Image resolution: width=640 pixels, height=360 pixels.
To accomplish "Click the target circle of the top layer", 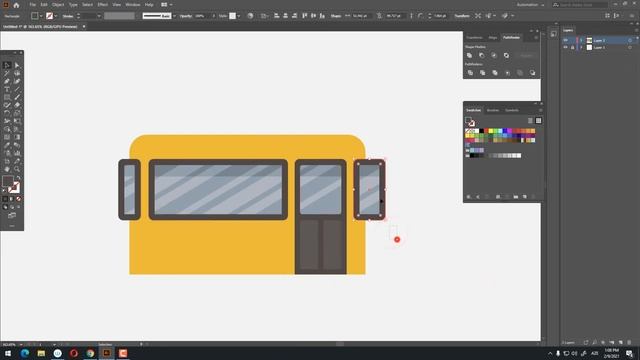I will tap(630, 40).
